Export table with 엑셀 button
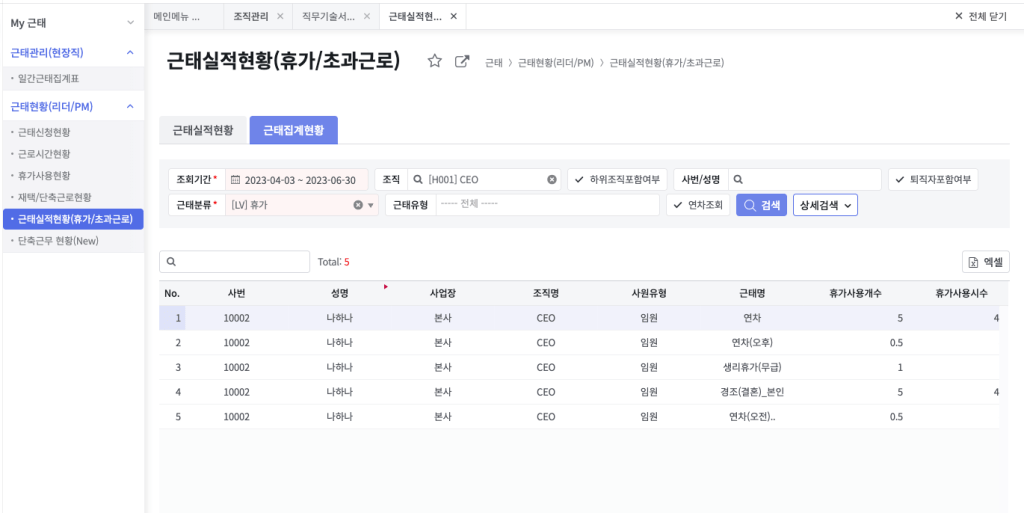 986,262
